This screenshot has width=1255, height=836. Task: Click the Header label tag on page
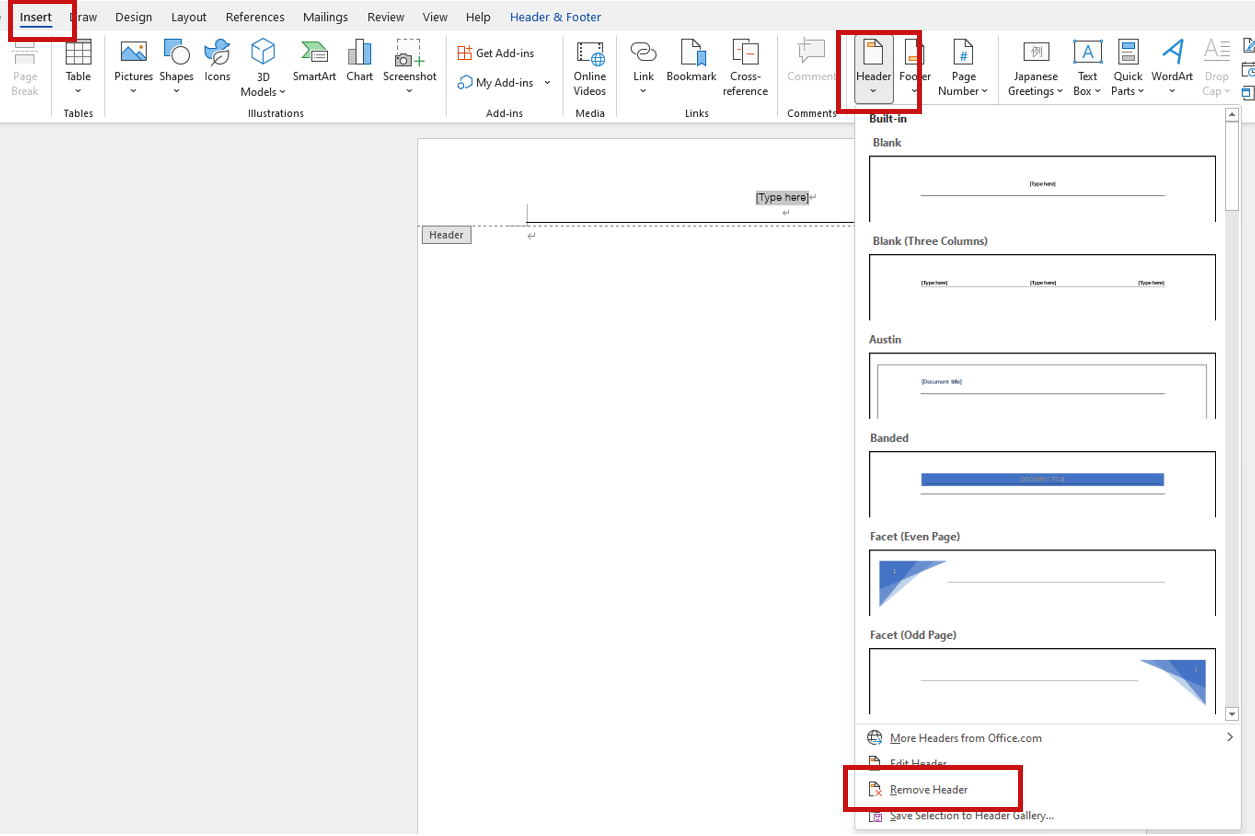coord(446,235)
